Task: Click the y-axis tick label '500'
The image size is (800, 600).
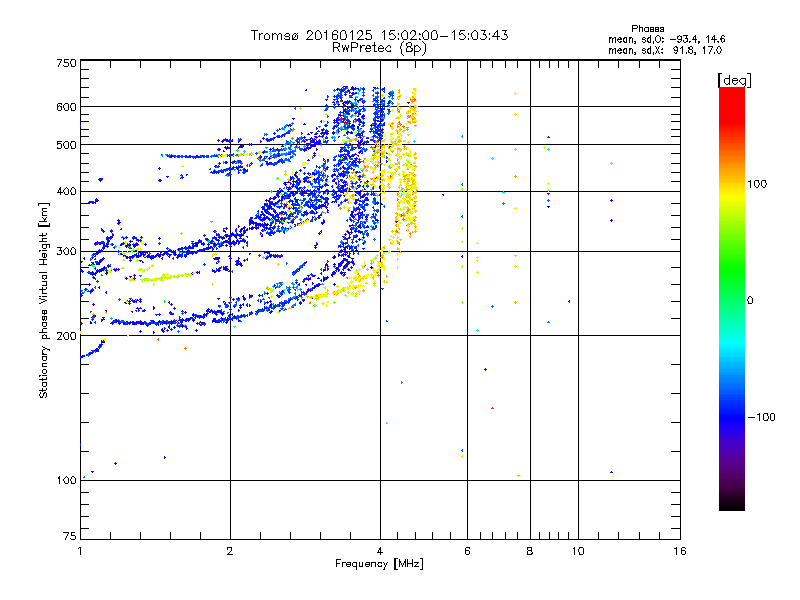Action: coord(66,145)
